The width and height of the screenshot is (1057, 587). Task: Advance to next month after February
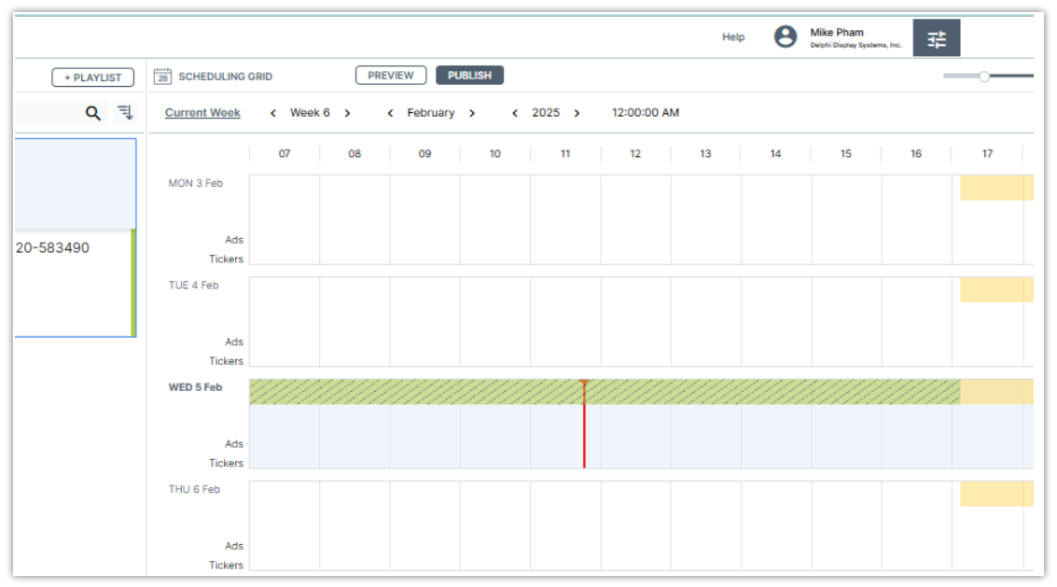472,113
